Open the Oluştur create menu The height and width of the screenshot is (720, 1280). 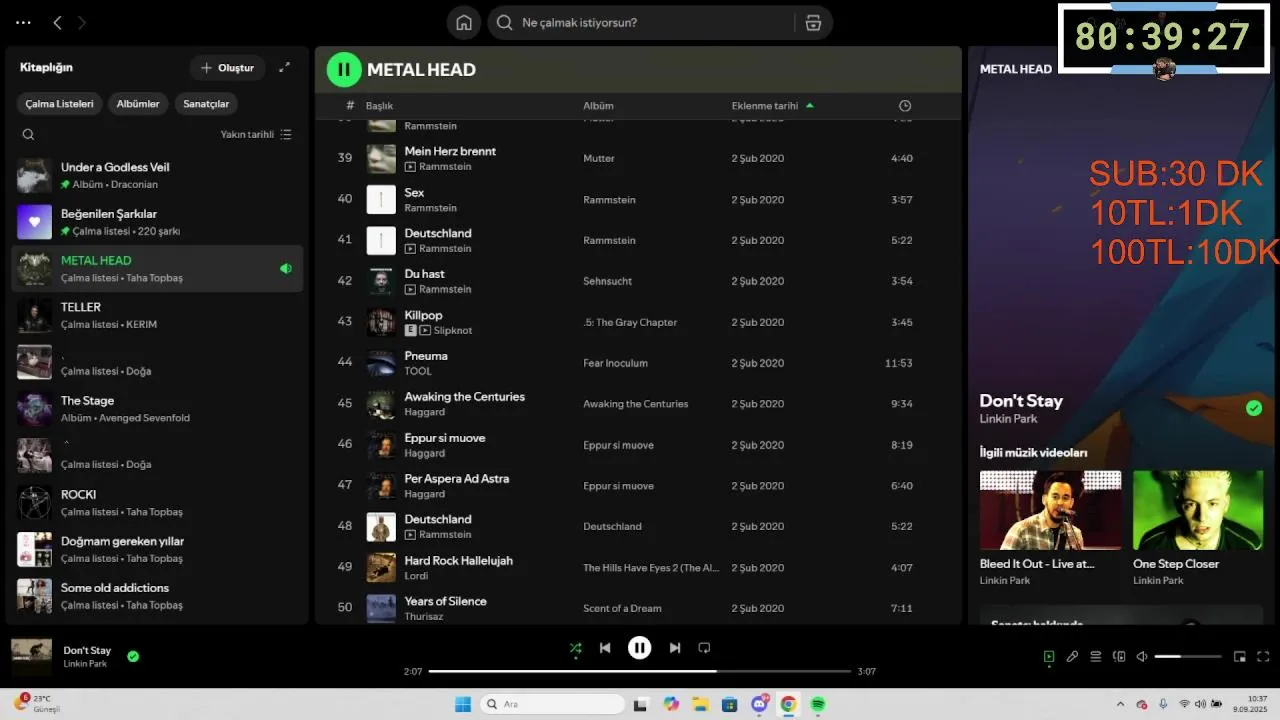tap(227, 68)
